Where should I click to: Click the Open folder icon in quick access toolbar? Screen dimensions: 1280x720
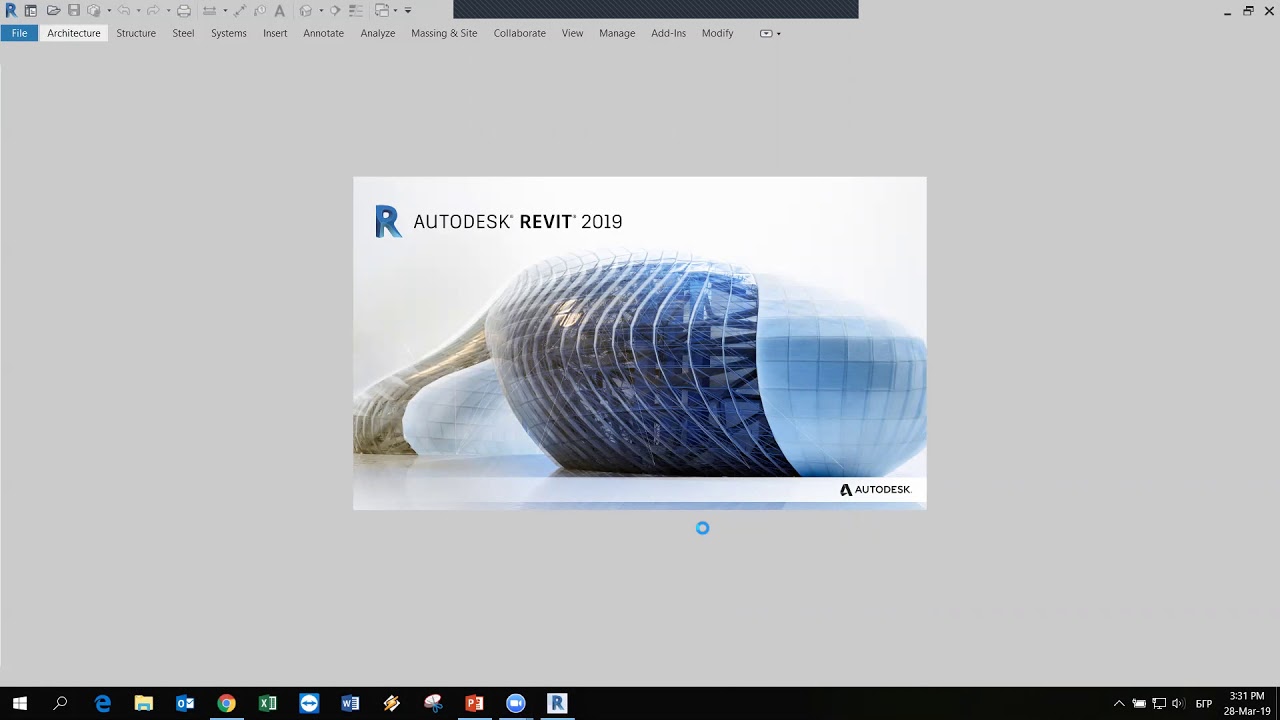(53, 10)
